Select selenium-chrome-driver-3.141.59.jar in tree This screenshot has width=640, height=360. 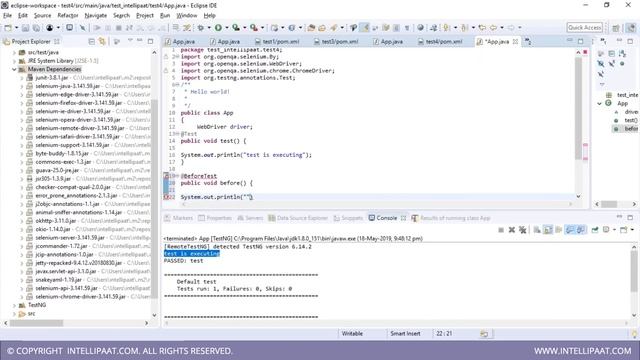point(80,297)
